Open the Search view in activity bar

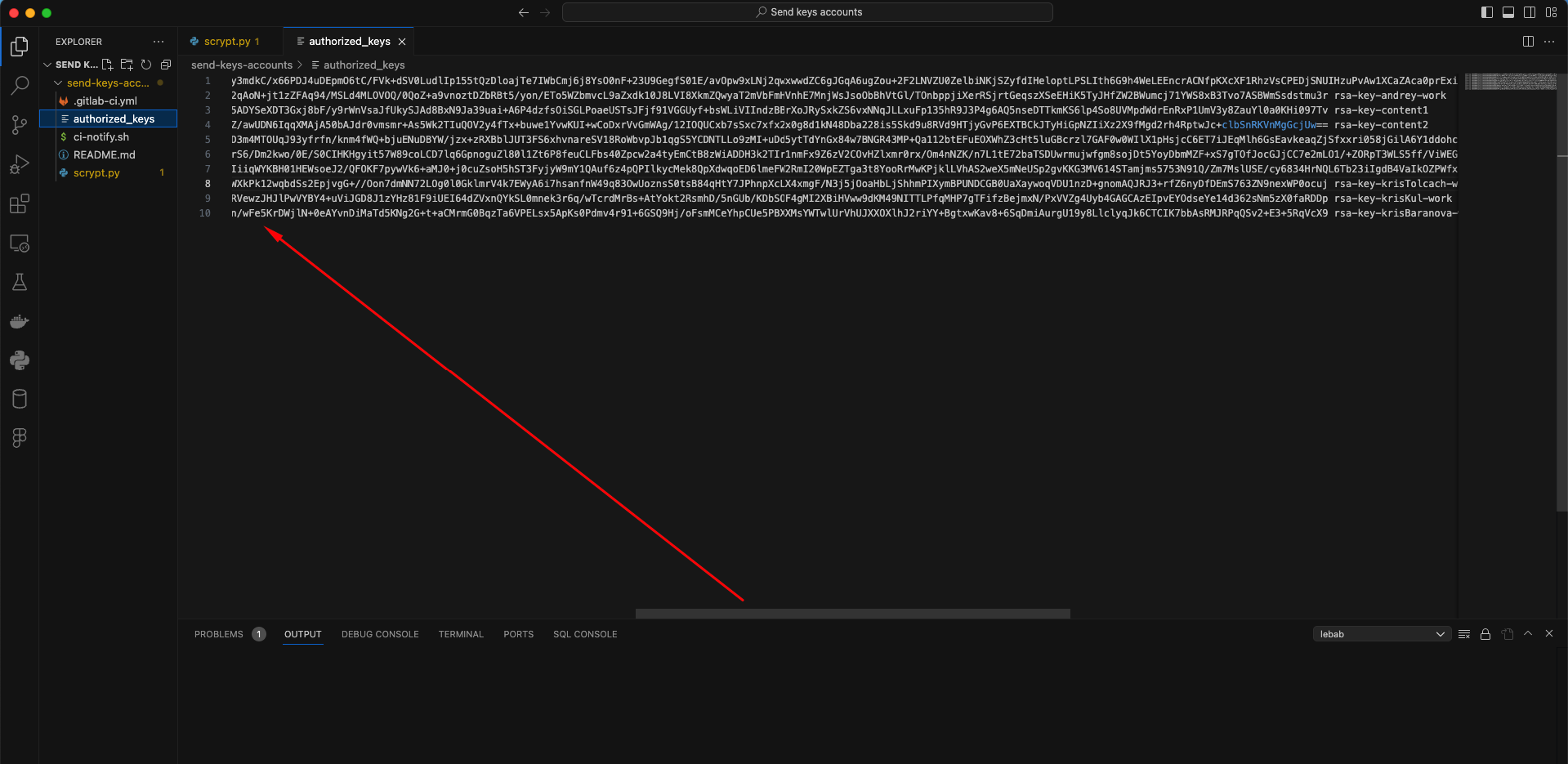pos(20,86)
